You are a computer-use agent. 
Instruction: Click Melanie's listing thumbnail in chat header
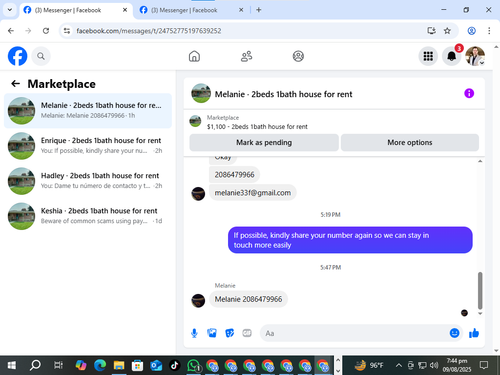[x=201, y=93]
